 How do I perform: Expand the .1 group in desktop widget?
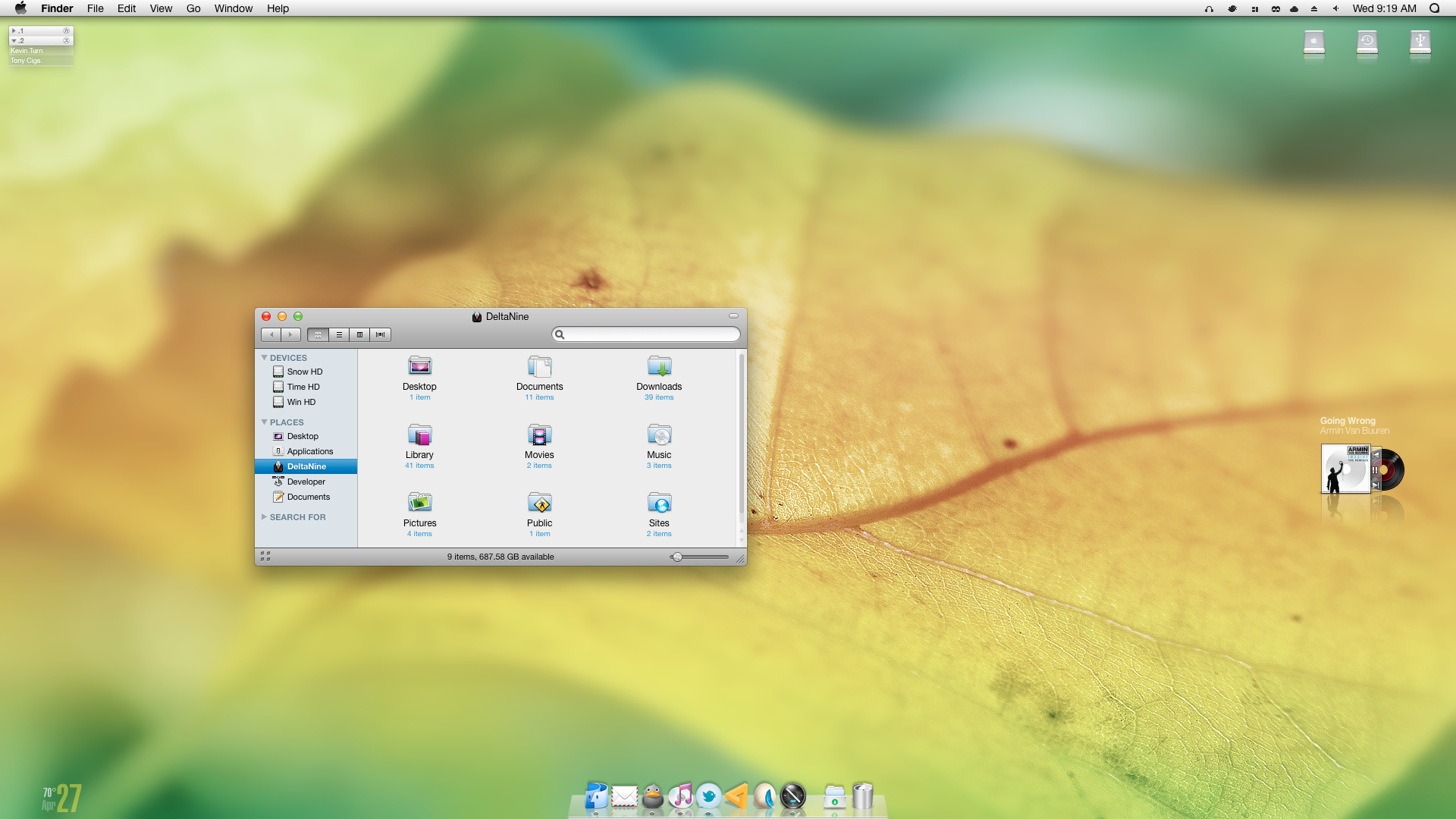click(14, 31)
